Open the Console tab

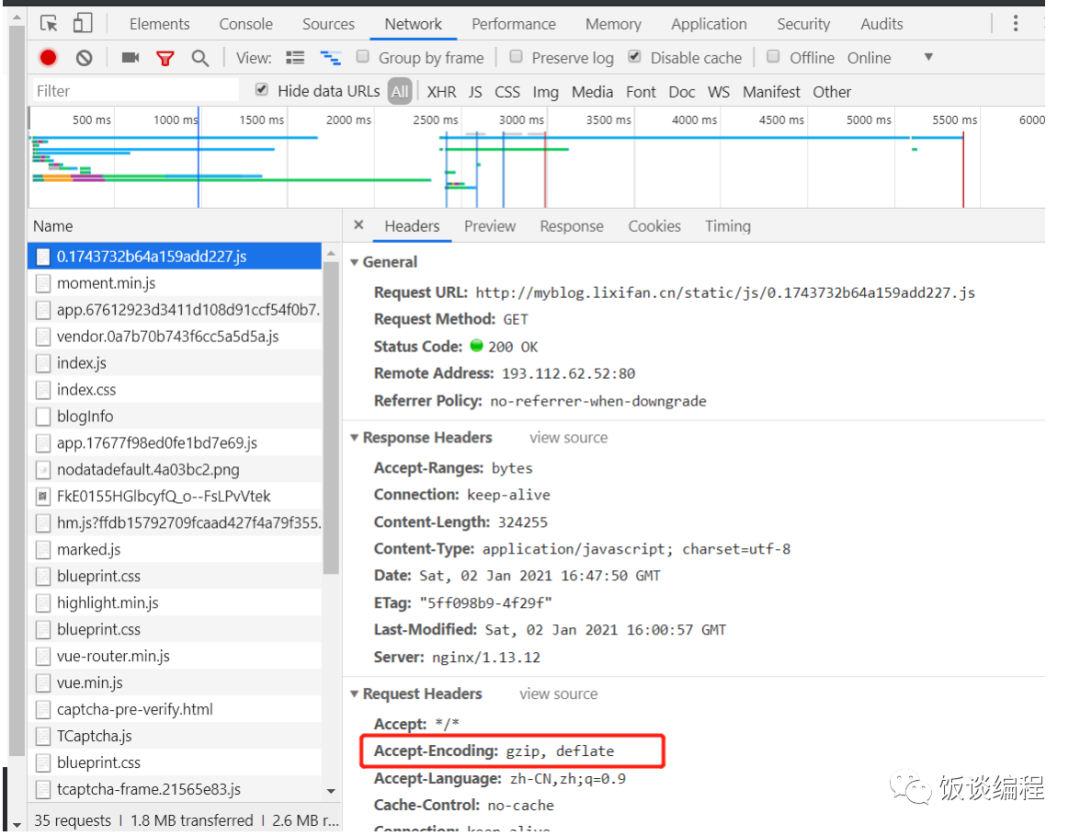[x=246, y=24]
